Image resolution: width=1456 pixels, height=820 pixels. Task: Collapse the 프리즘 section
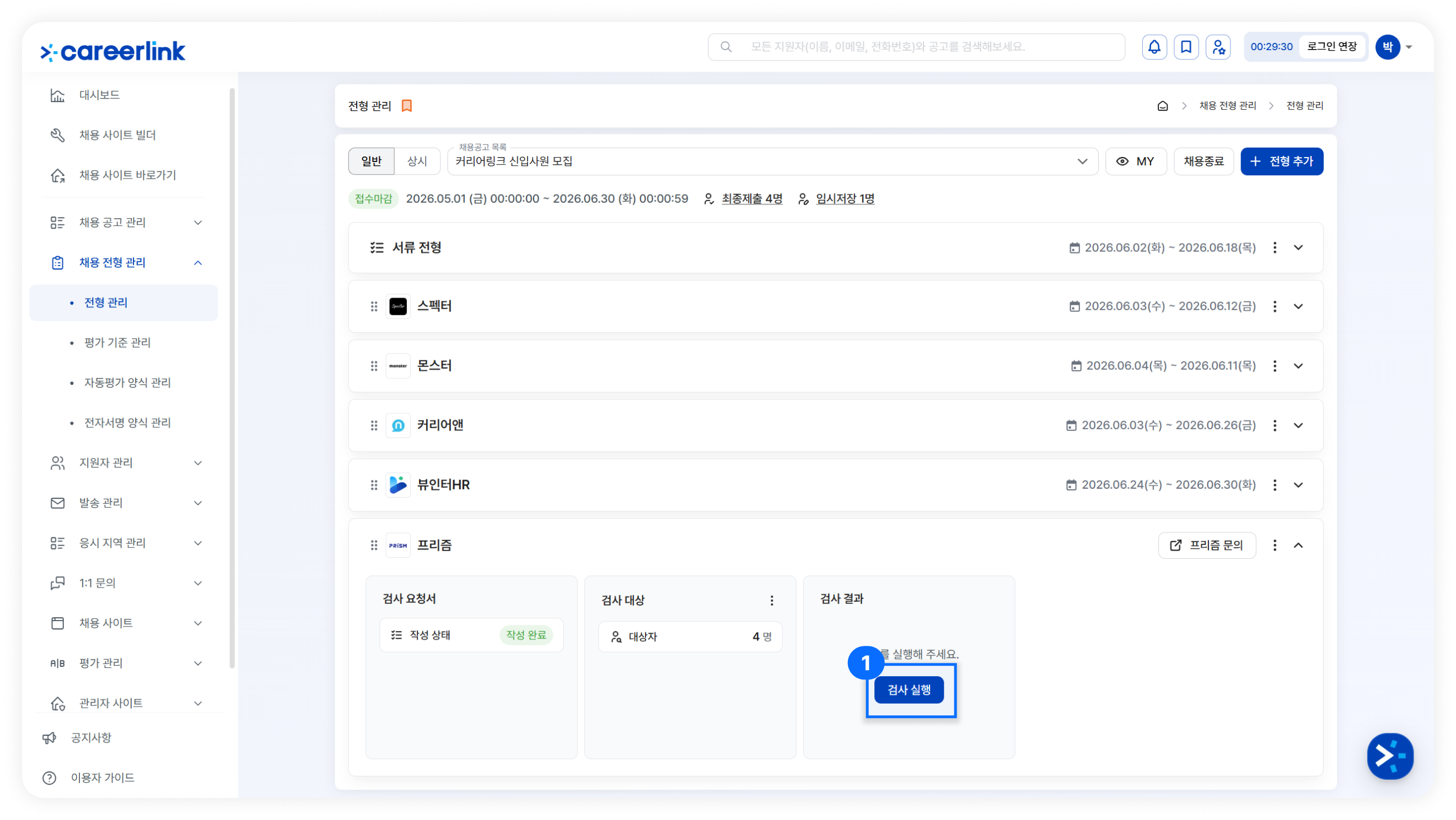pos(1298,546)
